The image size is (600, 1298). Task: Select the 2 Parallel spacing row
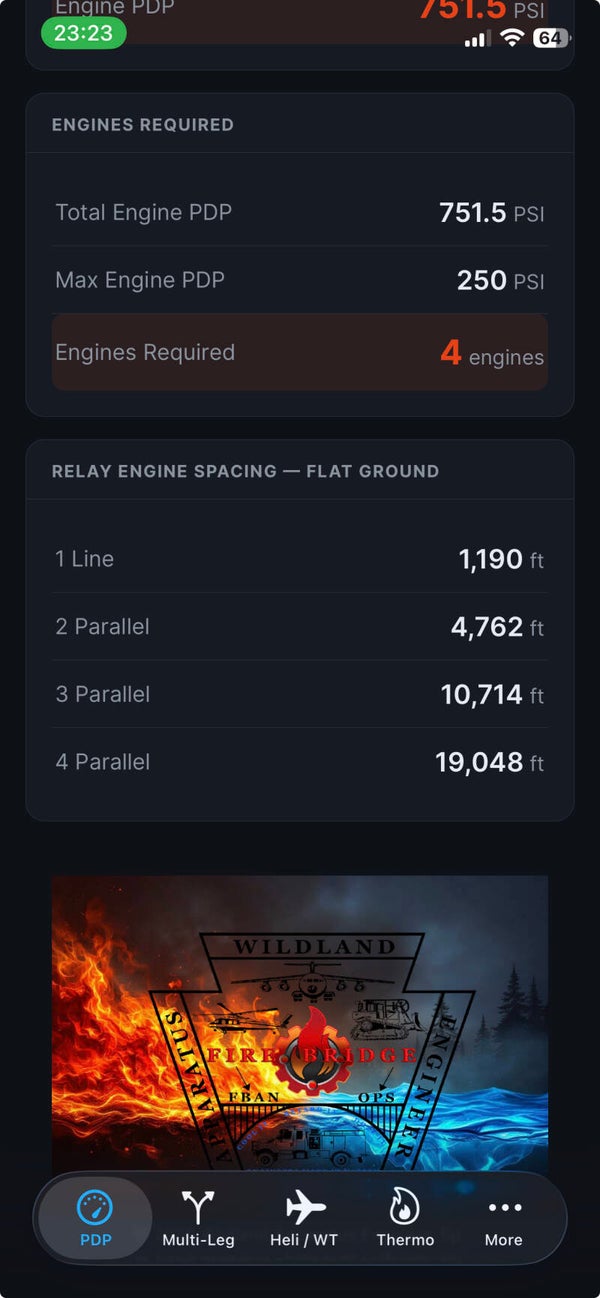point(300,627)
